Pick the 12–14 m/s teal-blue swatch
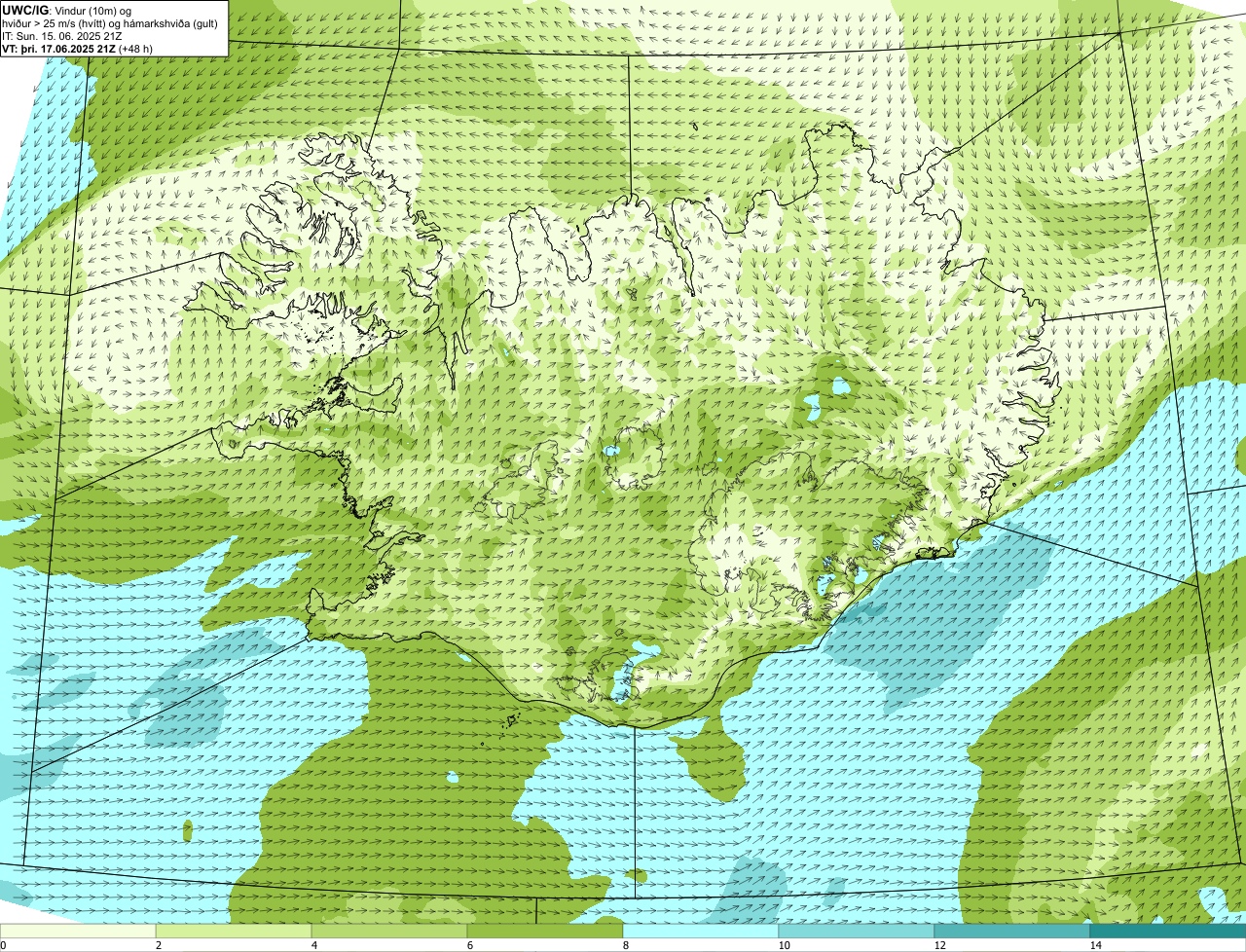This screenshot has height=952, width=1246. (1012, 931)
